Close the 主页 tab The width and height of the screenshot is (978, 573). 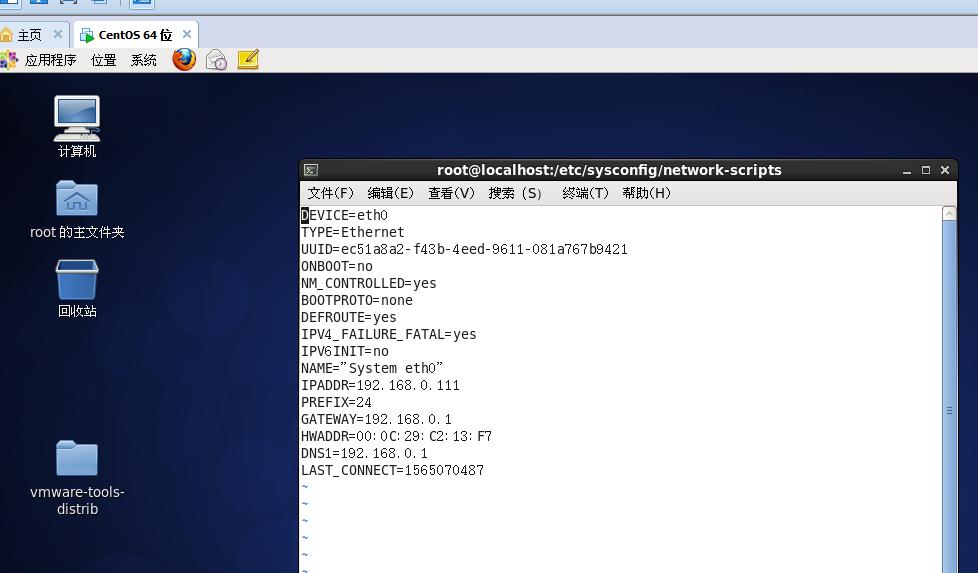57,34
